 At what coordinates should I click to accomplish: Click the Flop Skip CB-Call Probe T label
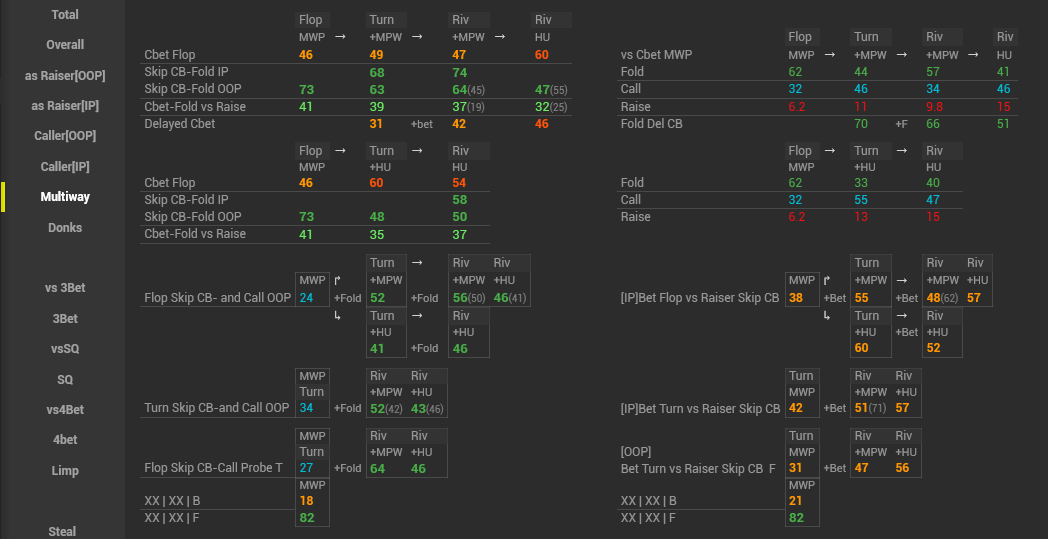pyautogui.click(x=214, y=468)
